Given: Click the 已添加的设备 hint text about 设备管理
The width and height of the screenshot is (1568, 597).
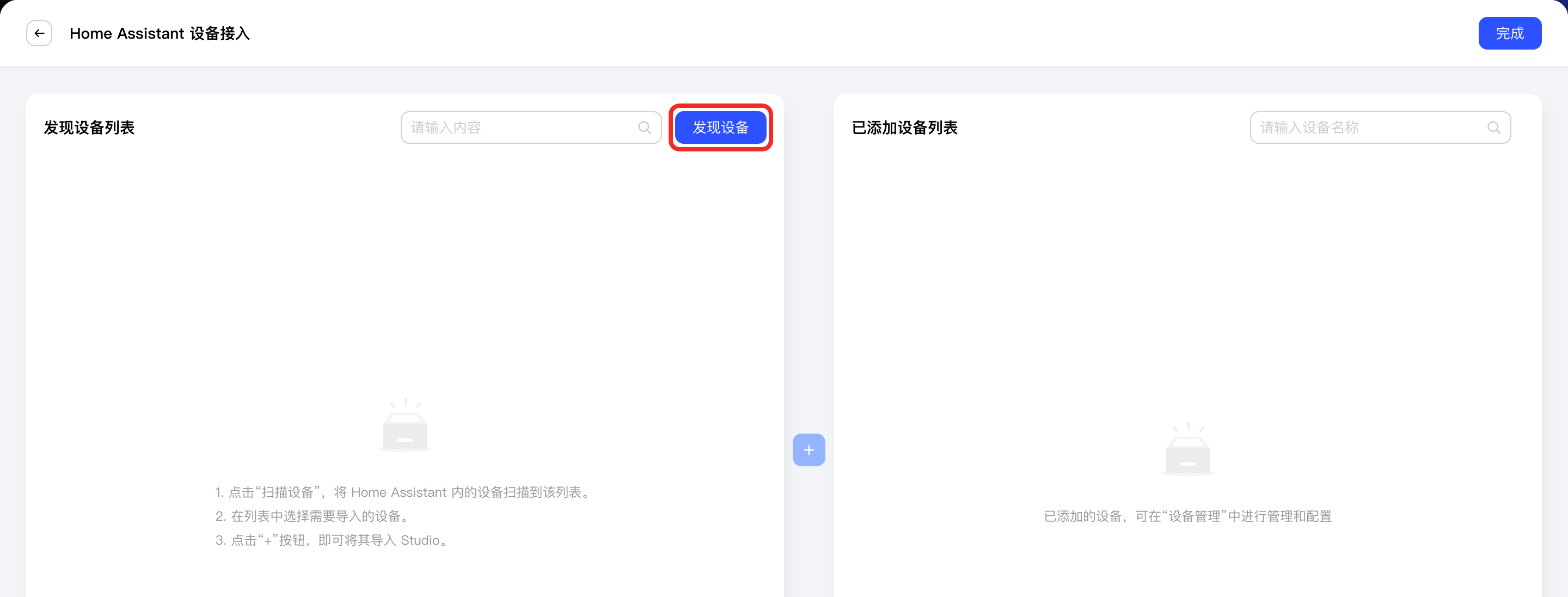Looking at the screenshot, I should [1187, 516].
